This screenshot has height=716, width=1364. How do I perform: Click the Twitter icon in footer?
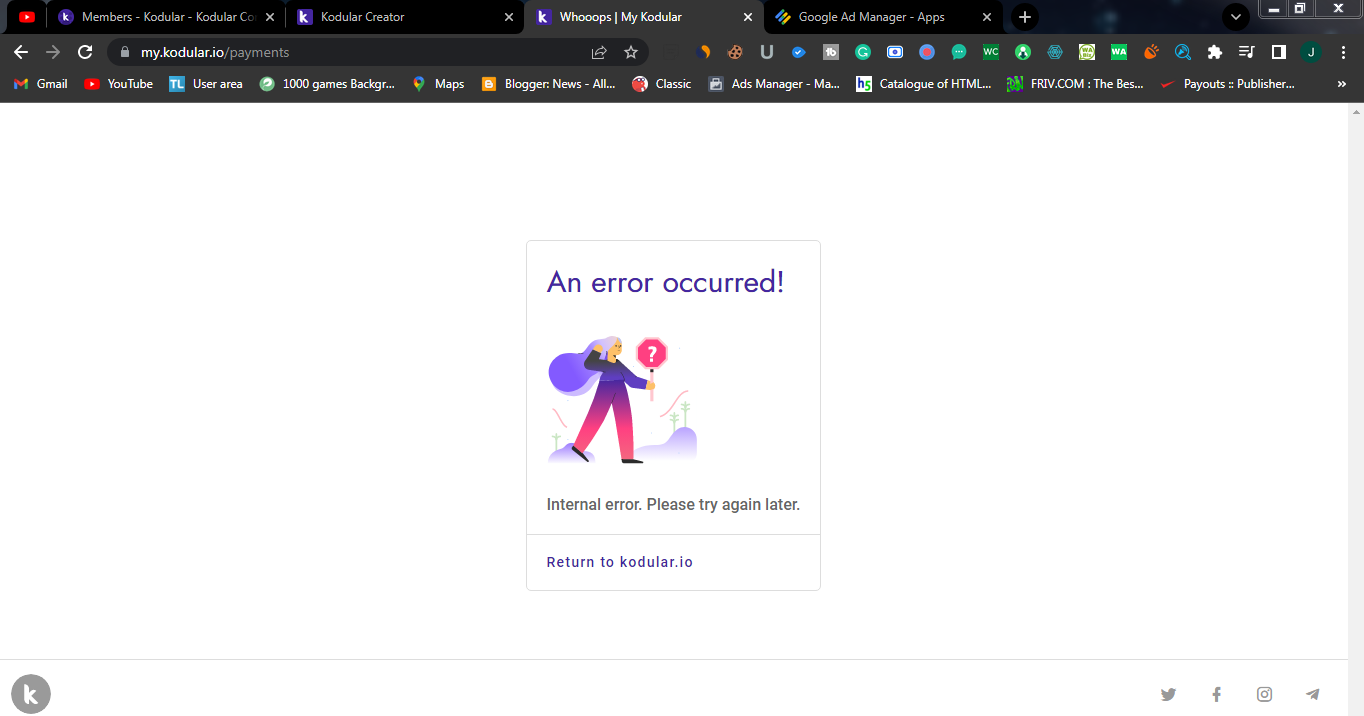click(x=1168, y=694)
